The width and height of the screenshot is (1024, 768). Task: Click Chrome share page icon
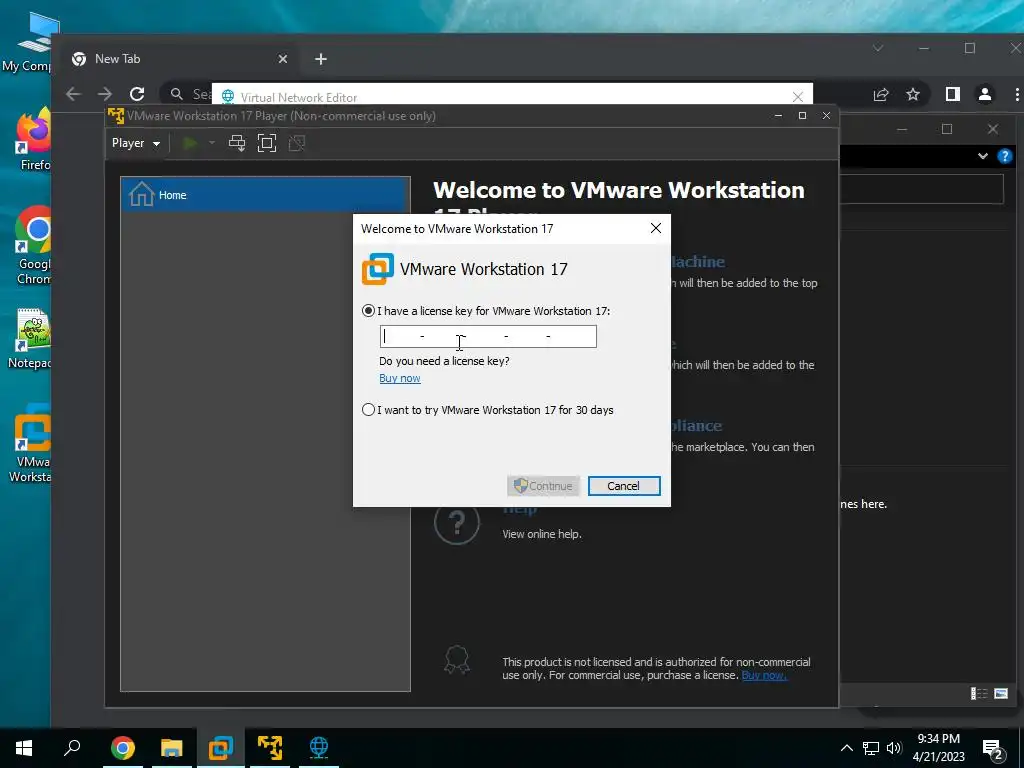pyautogui.click(x=881, y=95)
